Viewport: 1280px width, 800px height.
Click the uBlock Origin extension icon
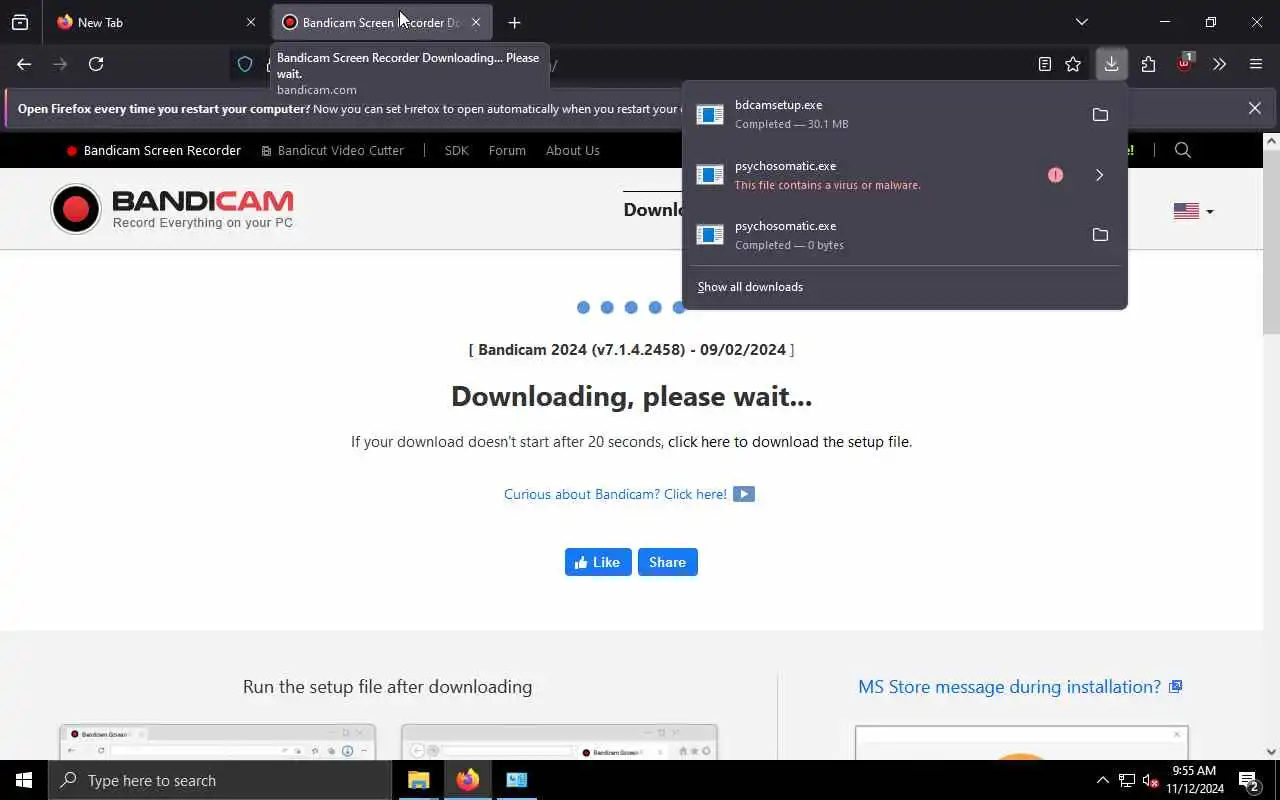tap(1185, 64)
